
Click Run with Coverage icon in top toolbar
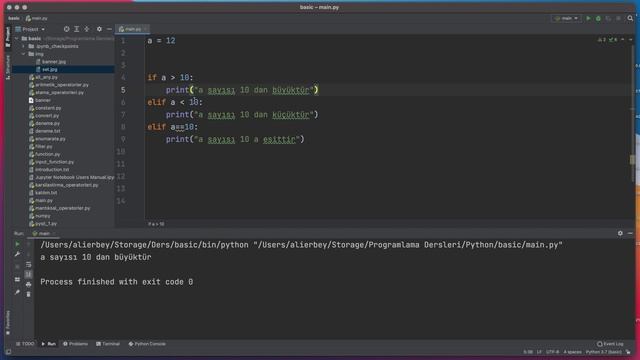[609, 18]
